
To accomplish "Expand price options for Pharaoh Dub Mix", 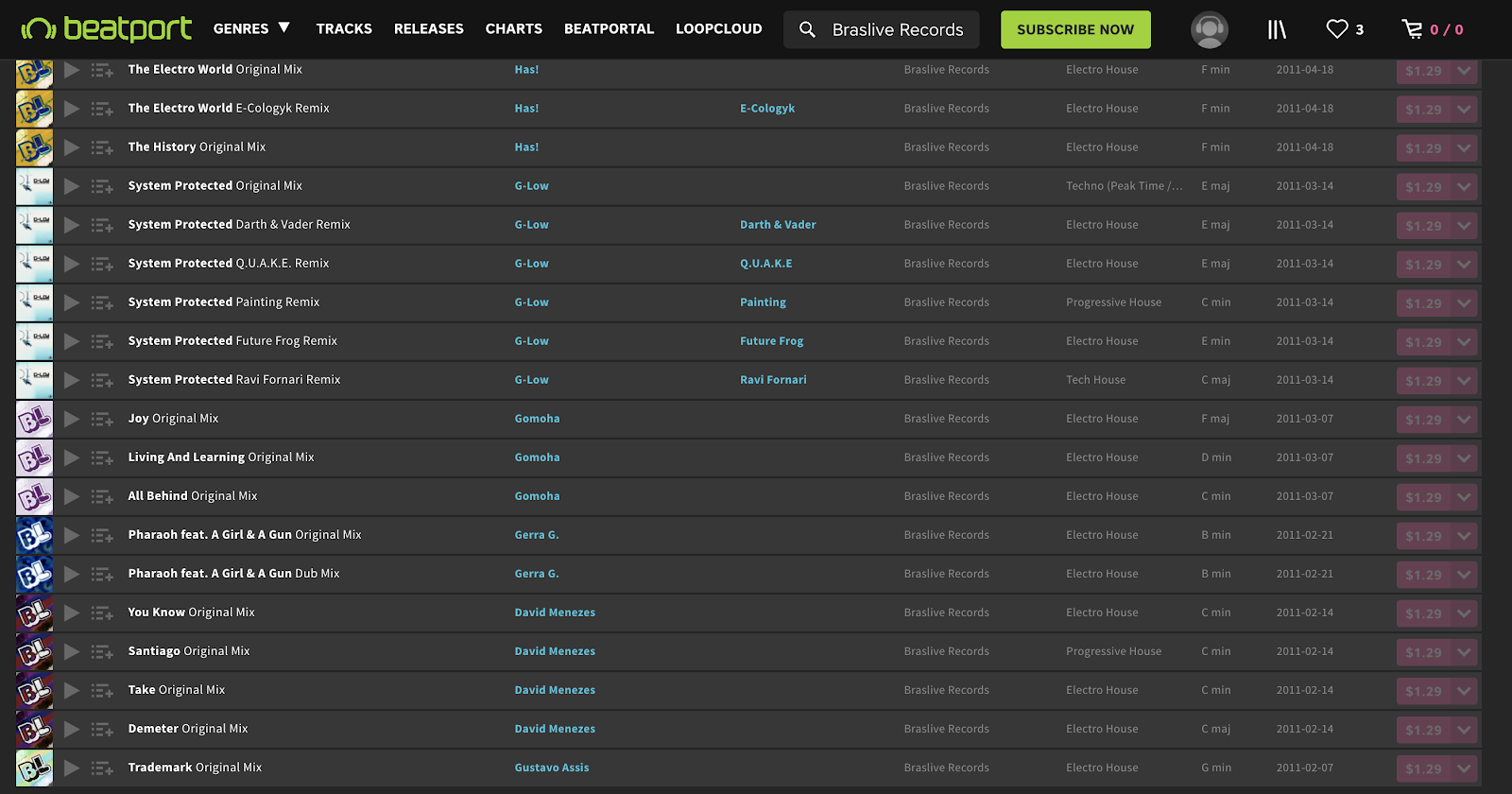I will tap(1464, 574).
